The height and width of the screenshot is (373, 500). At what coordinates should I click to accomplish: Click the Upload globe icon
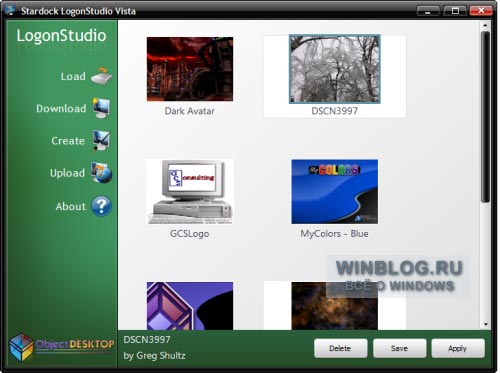(x=101, y=173)
